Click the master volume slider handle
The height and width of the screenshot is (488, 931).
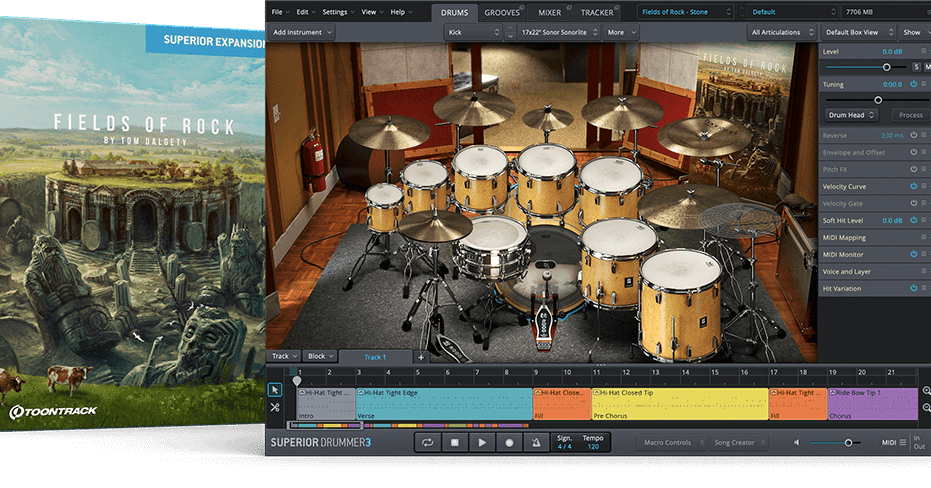(x=848, y=442)
